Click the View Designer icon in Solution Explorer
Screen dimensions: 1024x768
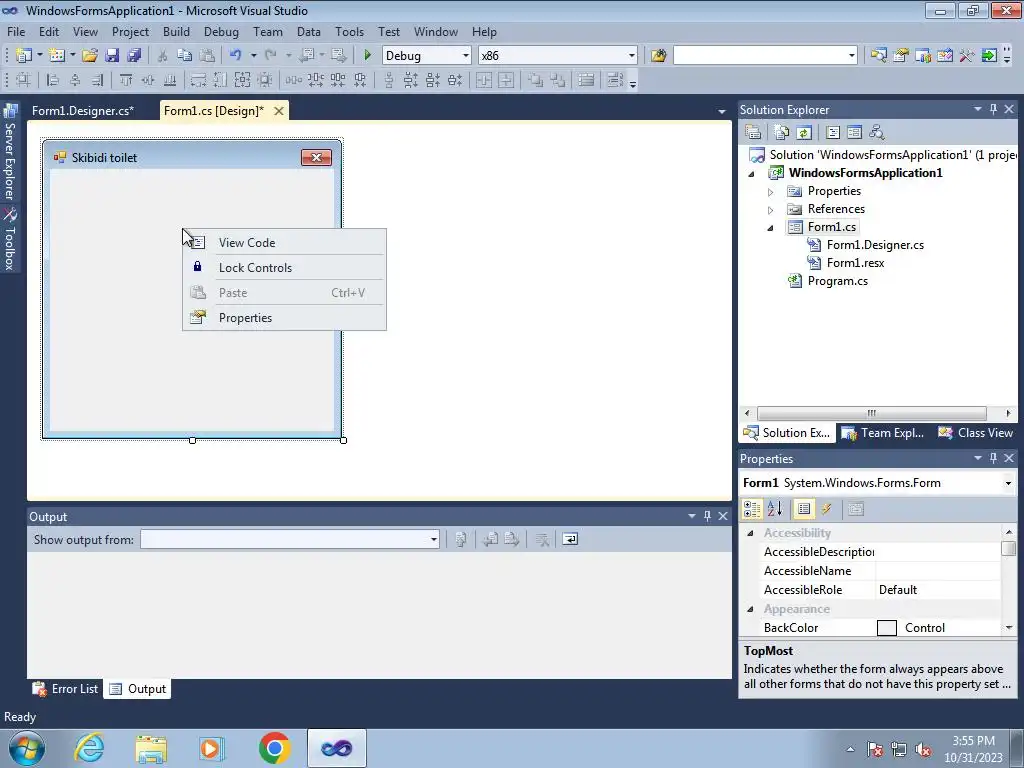pyautogui.click(x=854, y=133)
